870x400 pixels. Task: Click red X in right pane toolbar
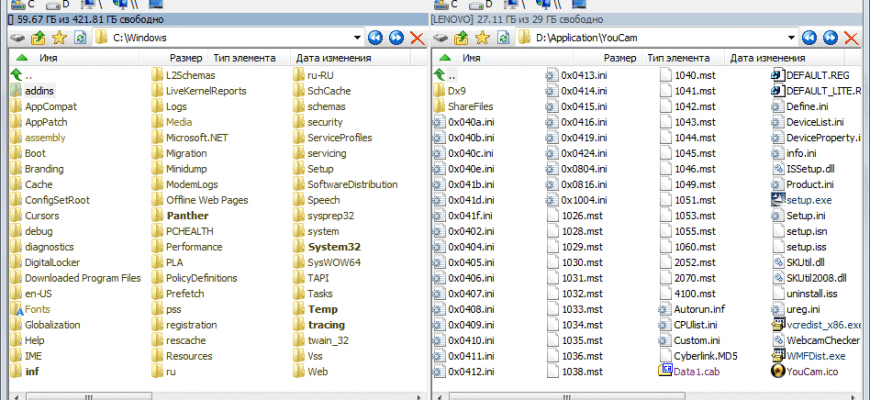click(x=851, y=38)
